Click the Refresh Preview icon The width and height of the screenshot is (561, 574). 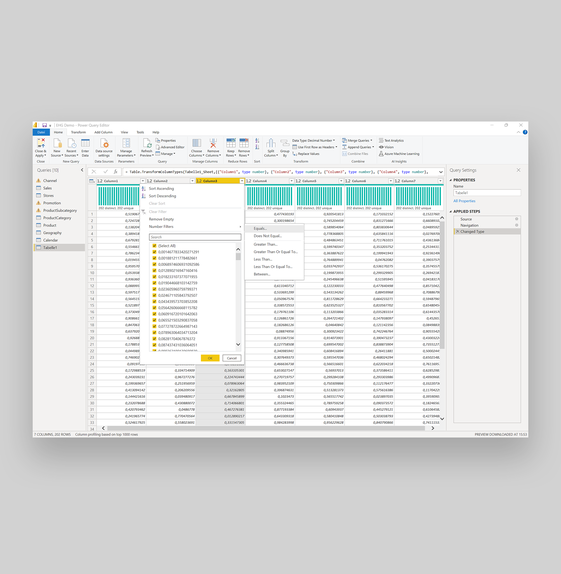(147, 143)
